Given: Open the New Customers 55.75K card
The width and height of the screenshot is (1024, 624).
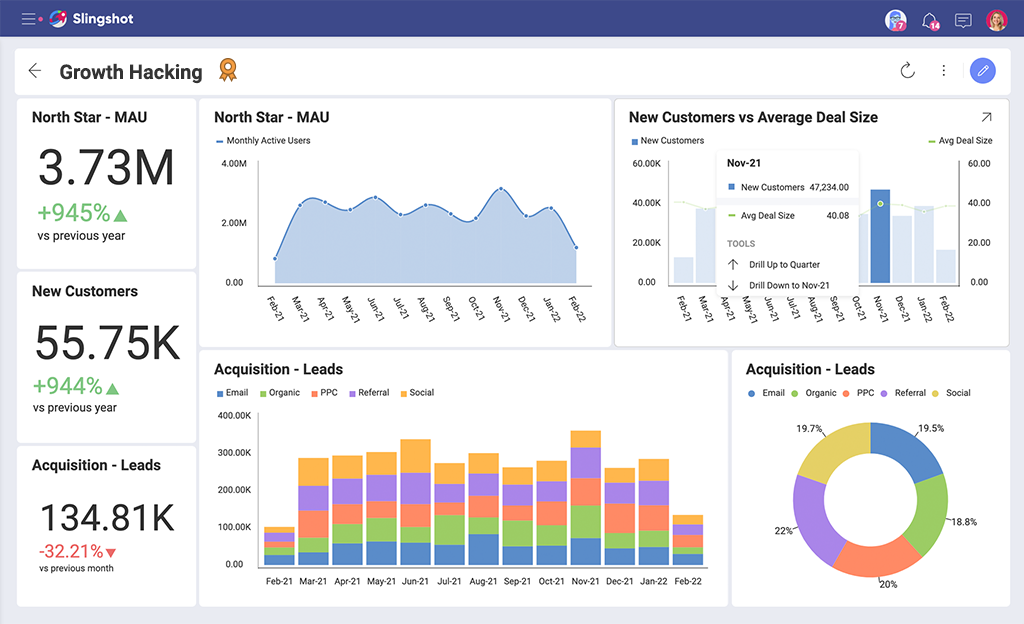Looking at the screenshot, I should pyautogui.click(x=106, y=356).
